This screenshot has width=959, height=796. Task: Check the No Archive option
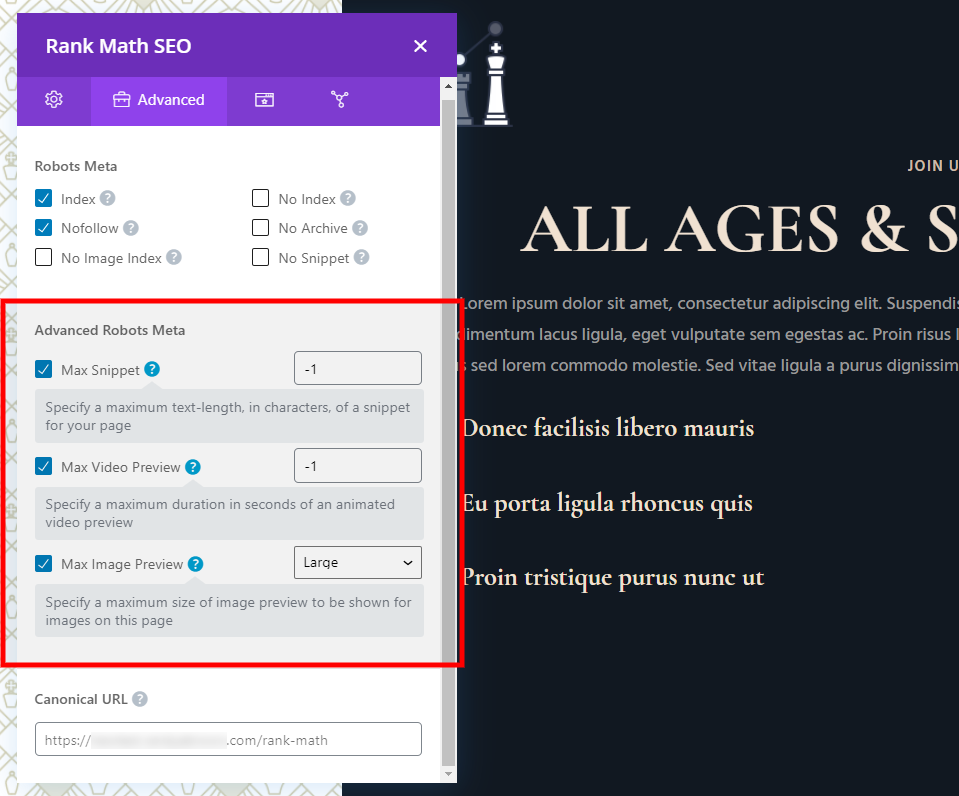pos(261,228)
